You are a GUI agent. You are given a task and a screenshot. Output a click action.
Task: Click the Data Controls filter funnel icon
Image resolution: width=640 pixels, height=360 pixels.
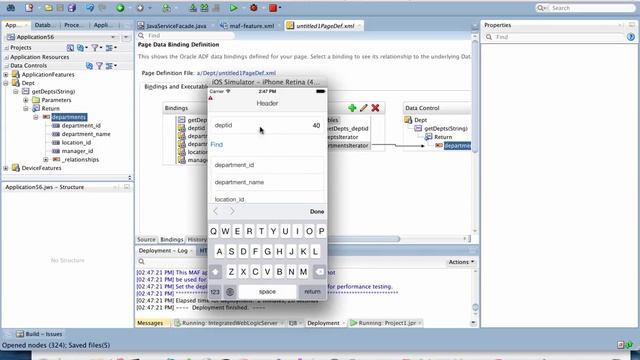tap(99, 65)
